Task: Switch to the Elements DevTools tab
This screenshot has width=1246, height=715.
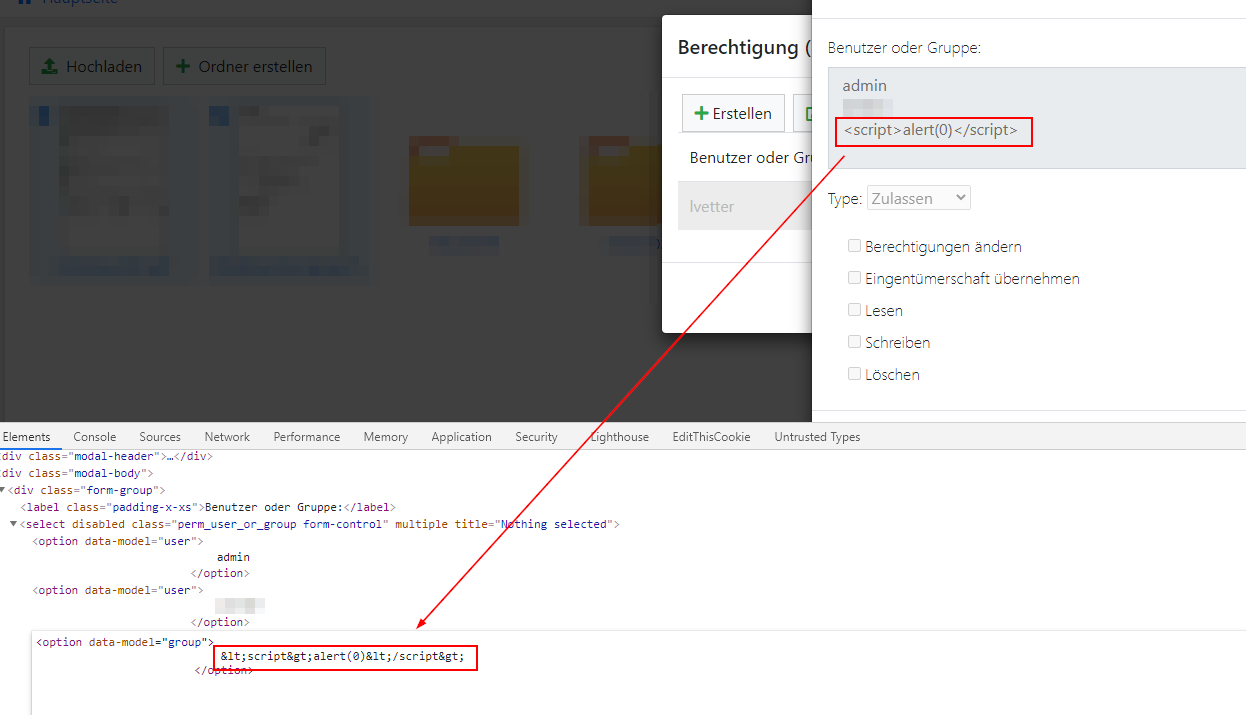Action: 26,437
